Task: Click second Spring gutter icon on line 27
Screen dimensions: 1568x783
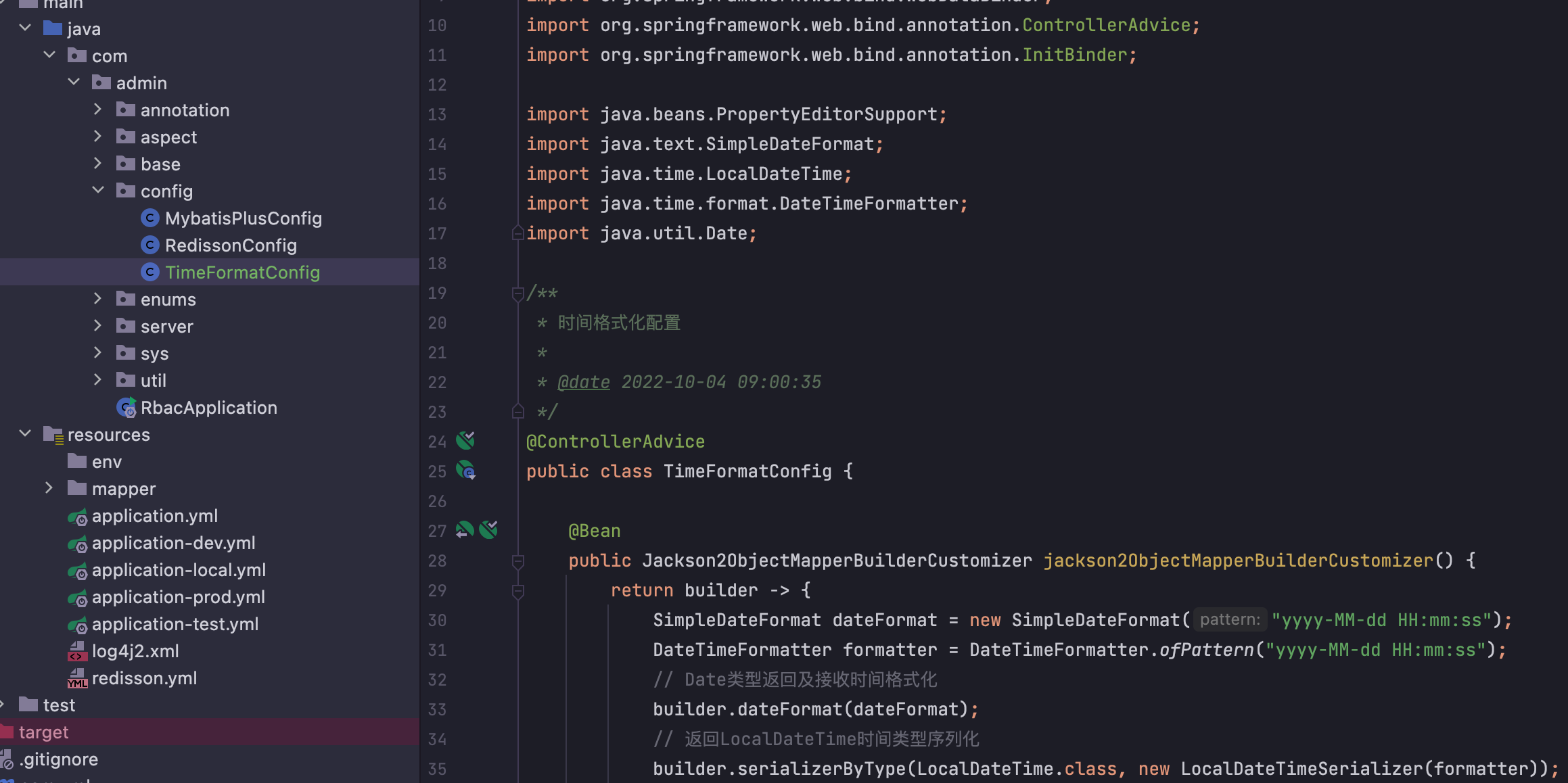Action: coord(488,530)
